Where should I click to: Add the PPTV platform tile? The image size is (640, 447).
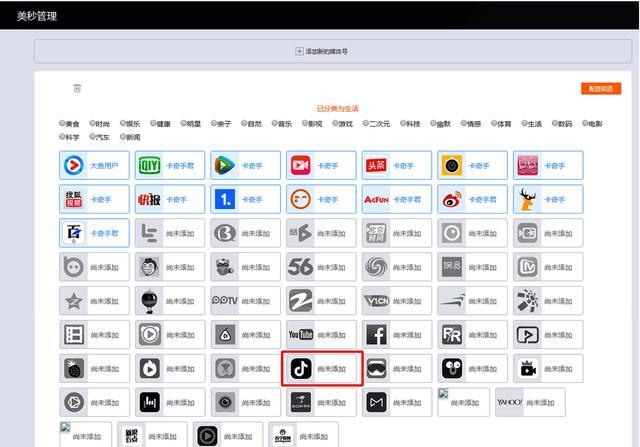245,301
